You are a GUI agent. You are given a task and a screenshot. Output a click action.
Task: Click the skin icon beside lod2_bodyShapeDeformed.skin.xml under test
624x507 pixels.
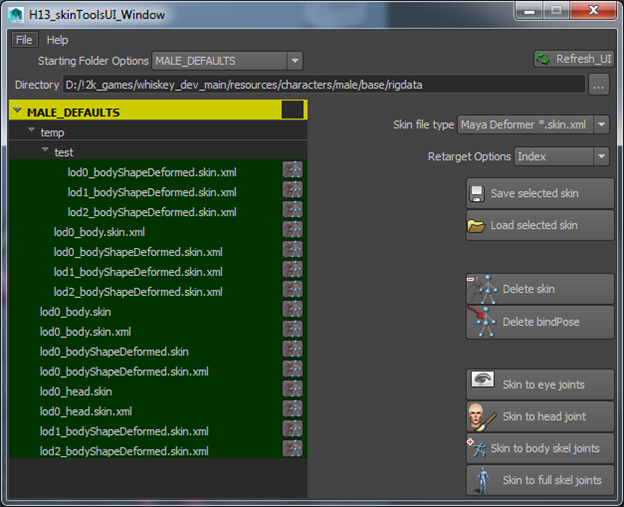(292, 209)
